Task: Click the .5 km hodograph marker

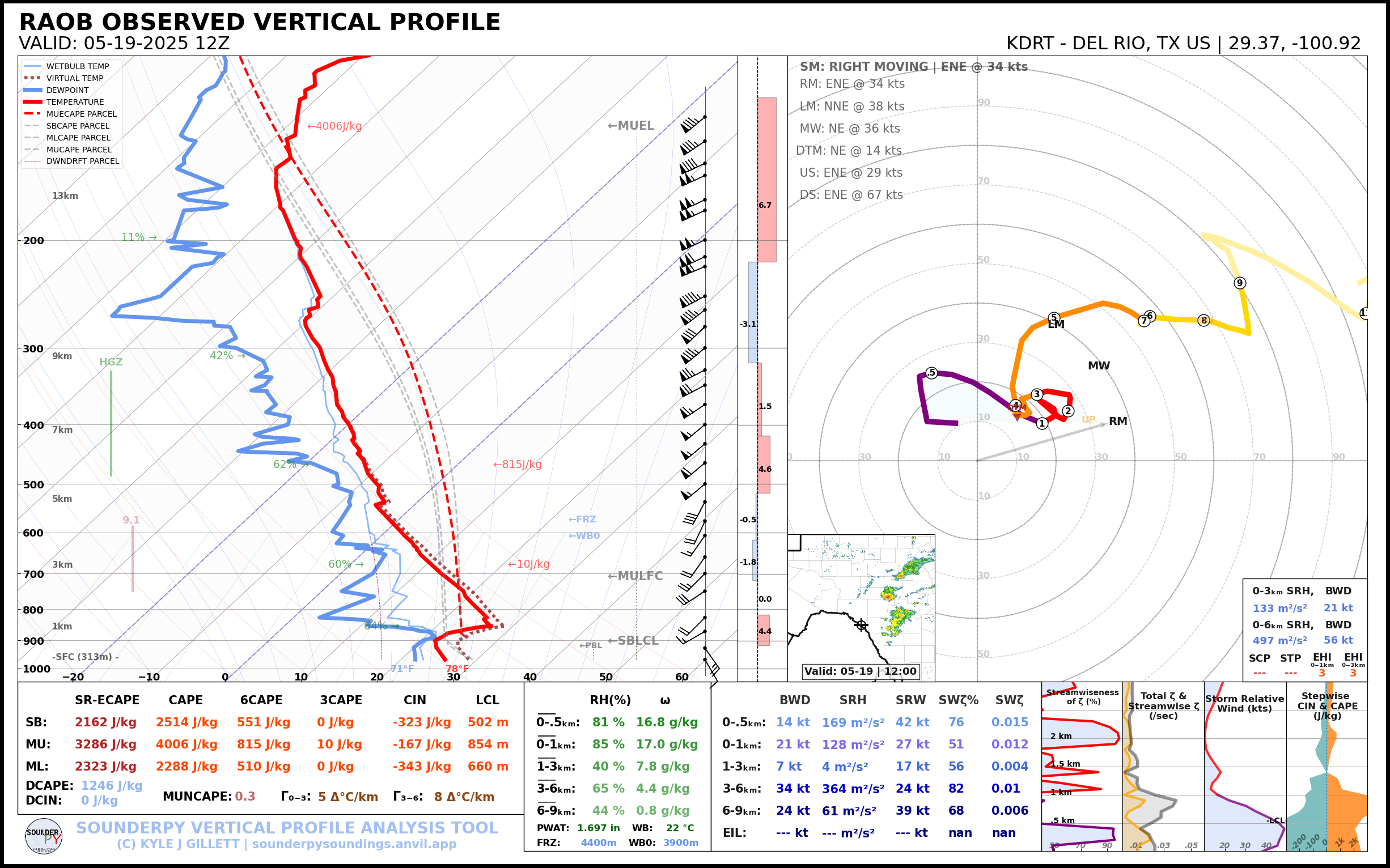Action: [x=931, y=373]
